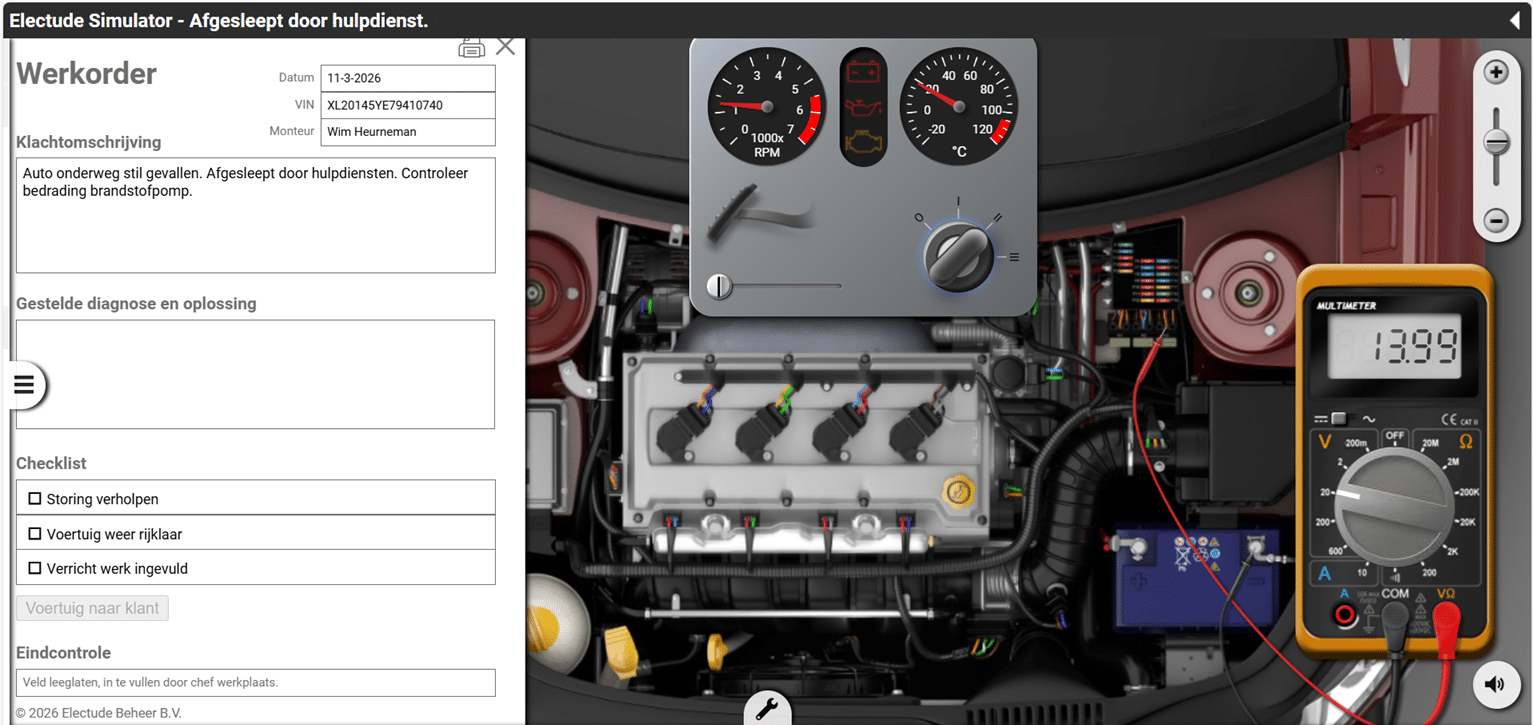Check the 'Storing verholpen' checkbox
Screen dimensions: 1533x725
point(35,498)
